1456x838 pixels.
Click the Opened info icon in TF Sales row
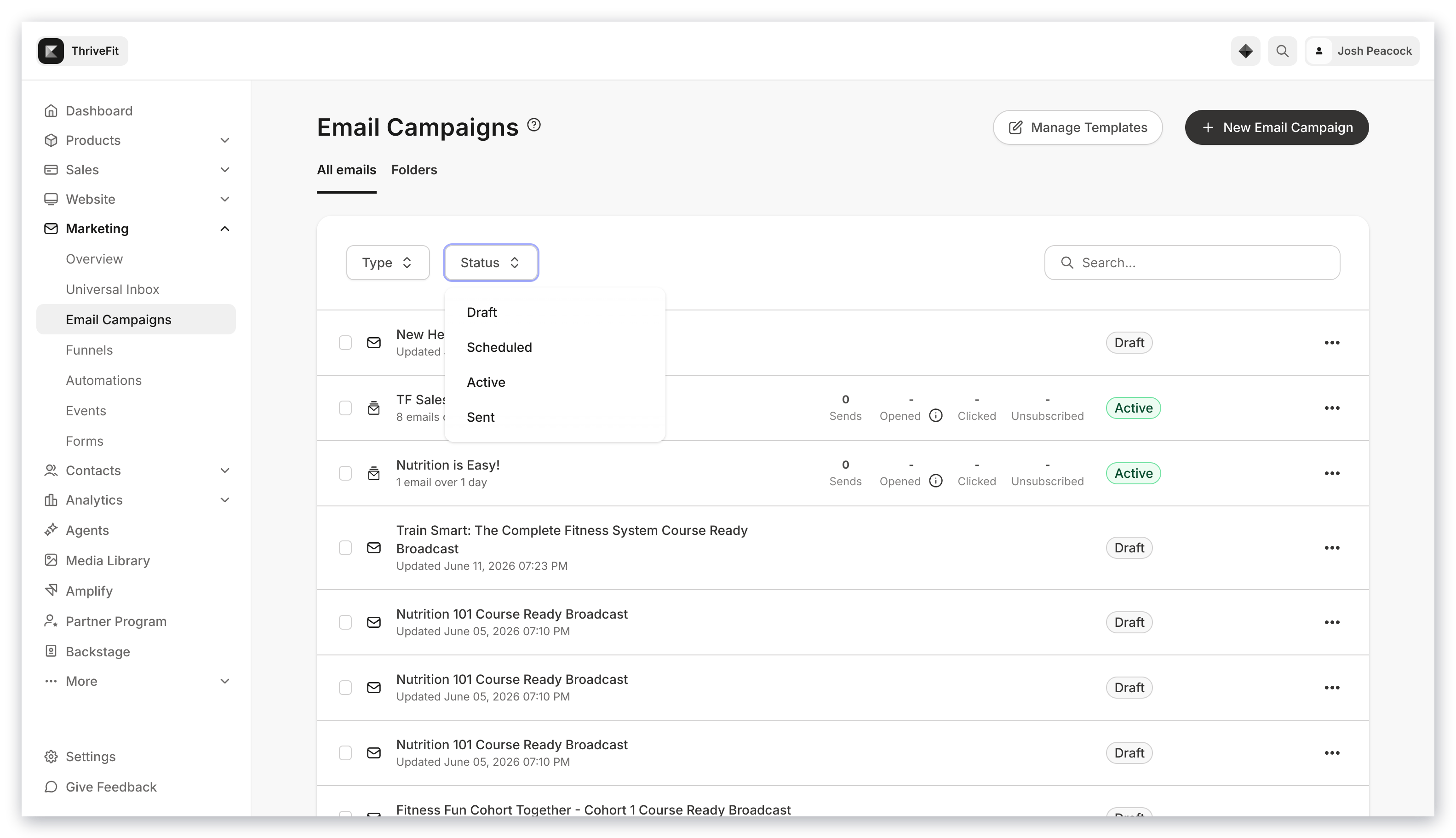click(936, 415)
